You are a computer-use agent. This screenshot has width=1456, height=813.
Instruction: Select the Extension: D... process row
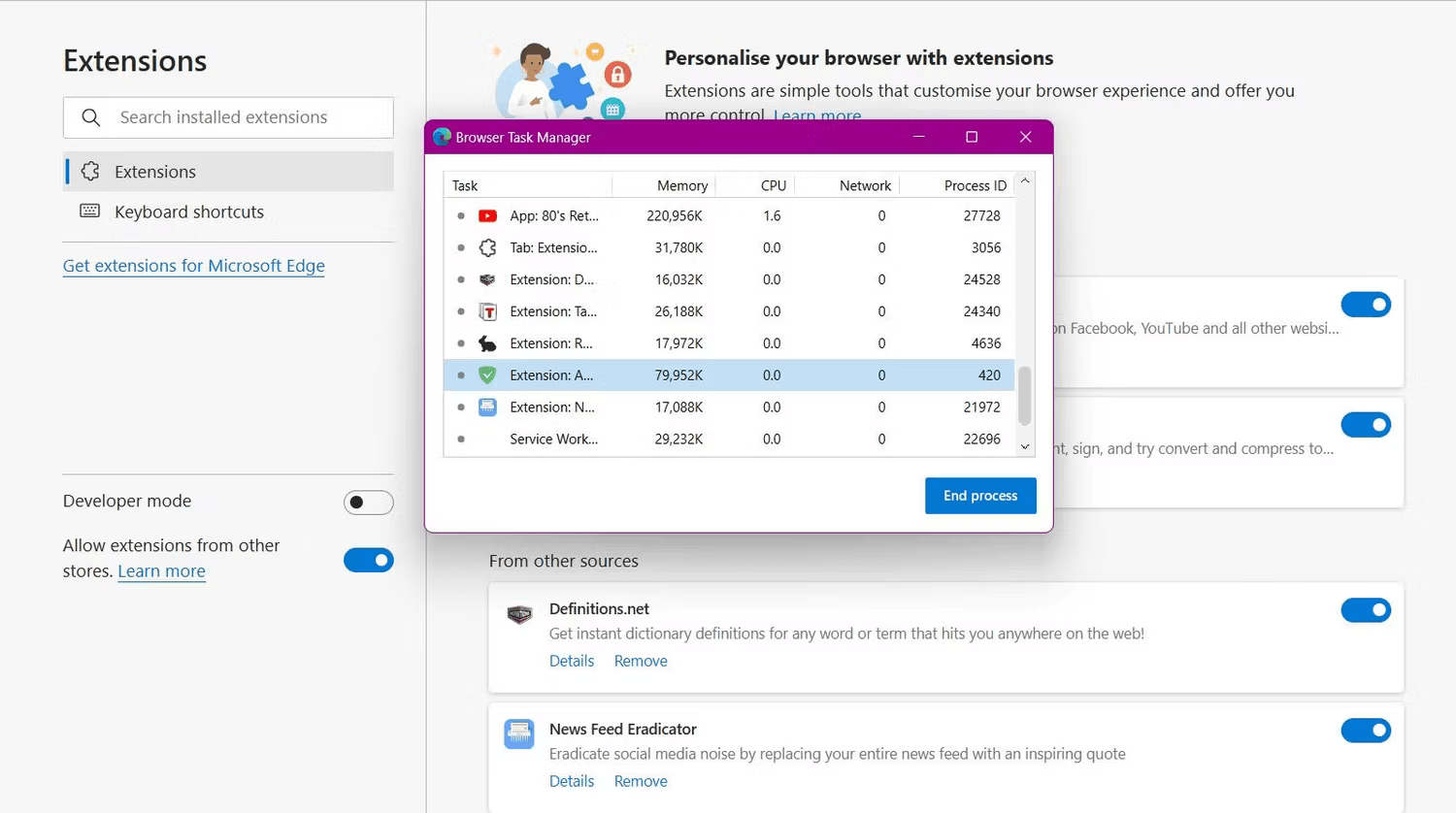729,279
